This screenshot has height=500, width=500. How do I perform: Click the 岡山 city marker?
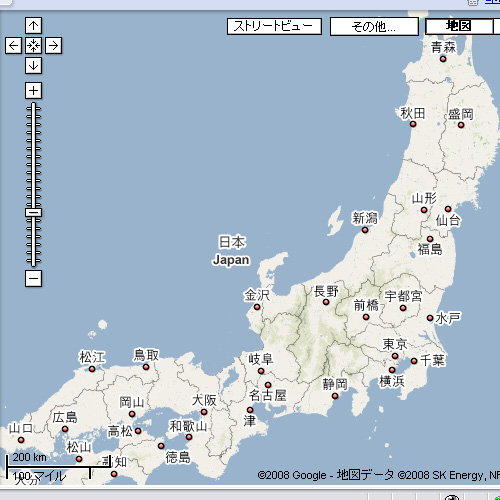[x=132, y=414]
